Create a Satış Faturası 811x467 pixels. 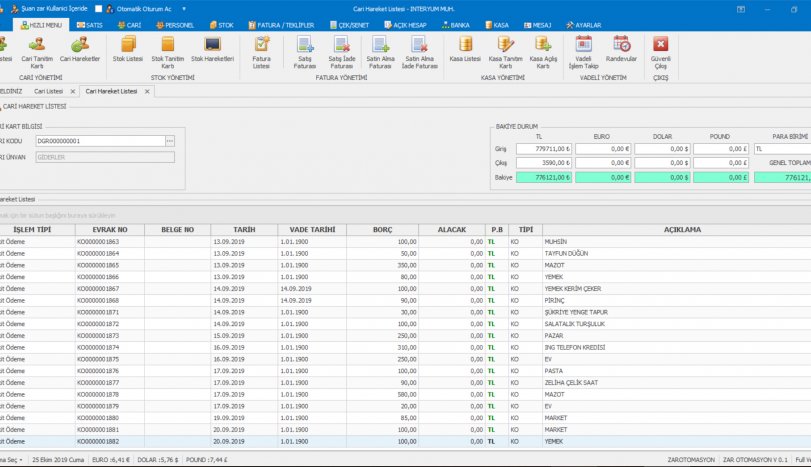tap(305, 52)
